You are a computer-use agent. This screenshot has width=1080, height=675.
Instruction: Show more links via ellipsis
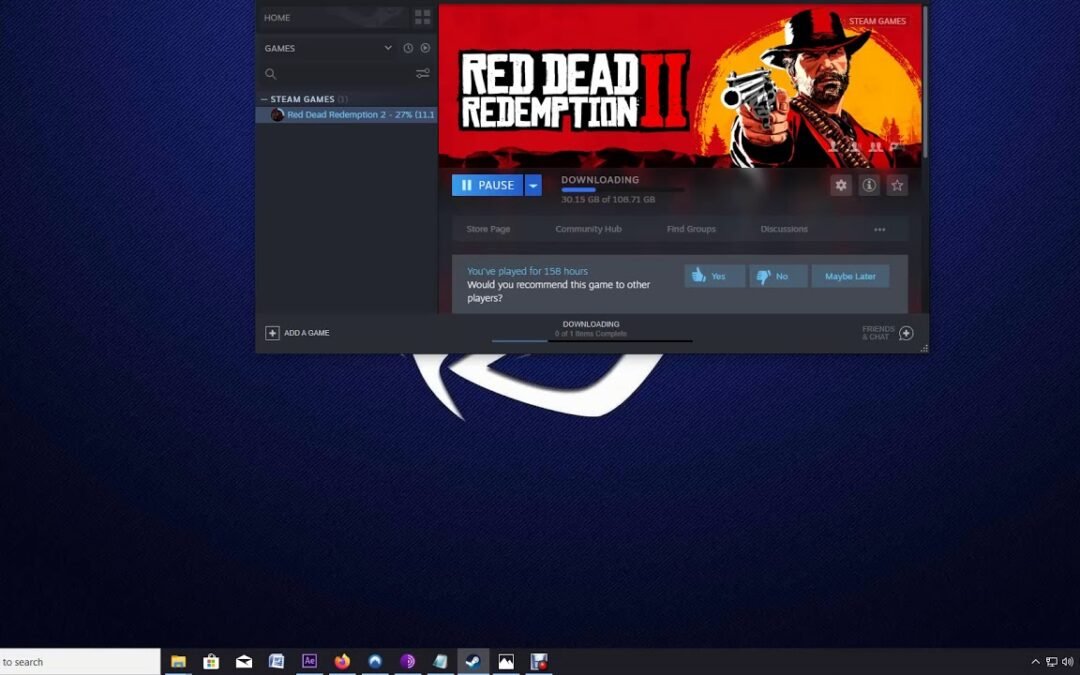(x=880, y=229)
